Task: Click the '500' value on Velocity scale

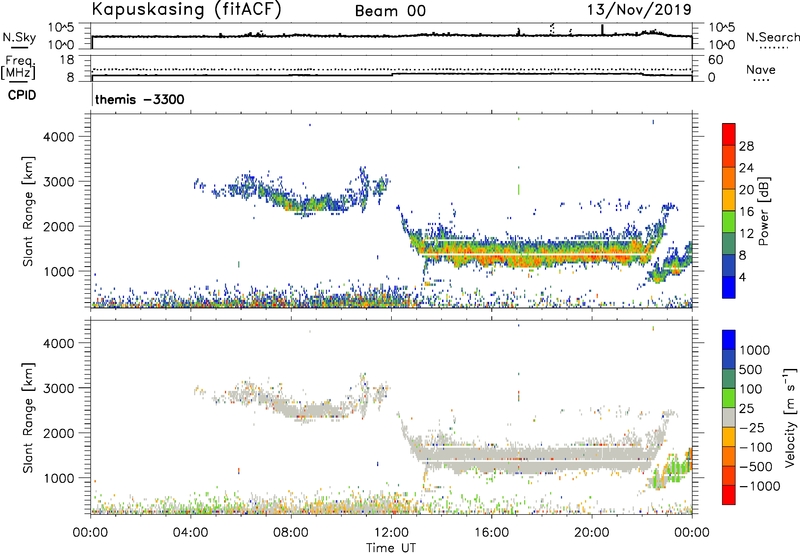Action: (751, 369)
